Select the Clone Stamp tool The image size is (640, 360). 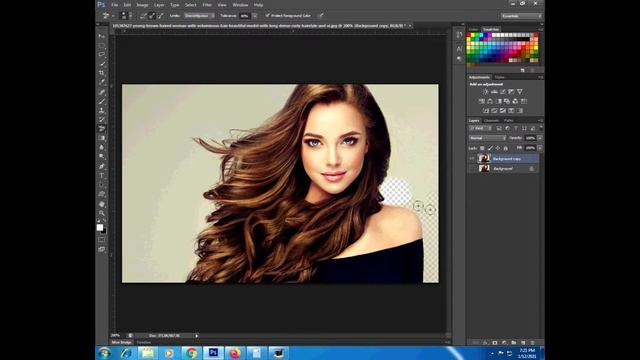tap(102, 110)
